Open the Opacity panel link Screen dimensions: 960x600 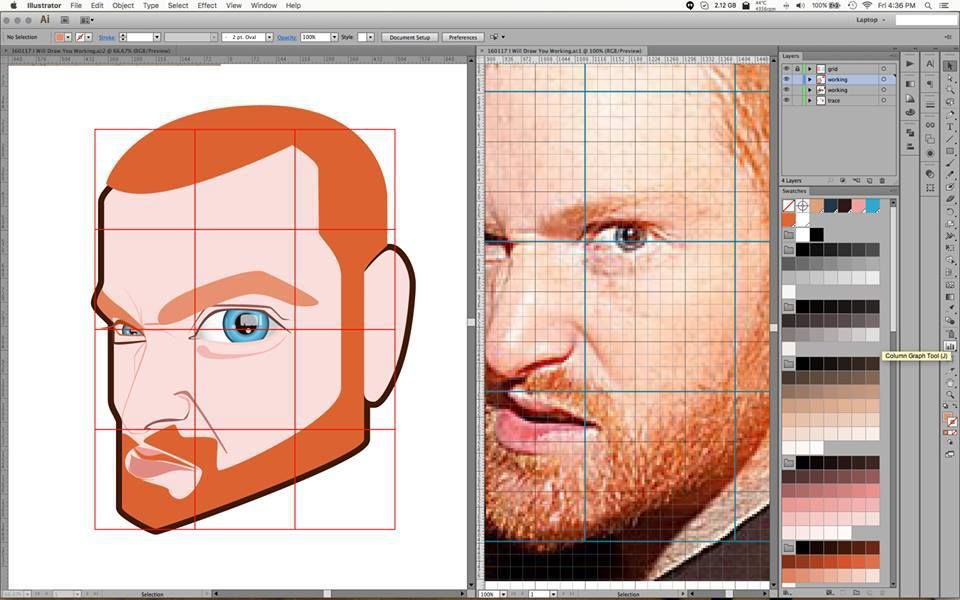pos(287,37)
